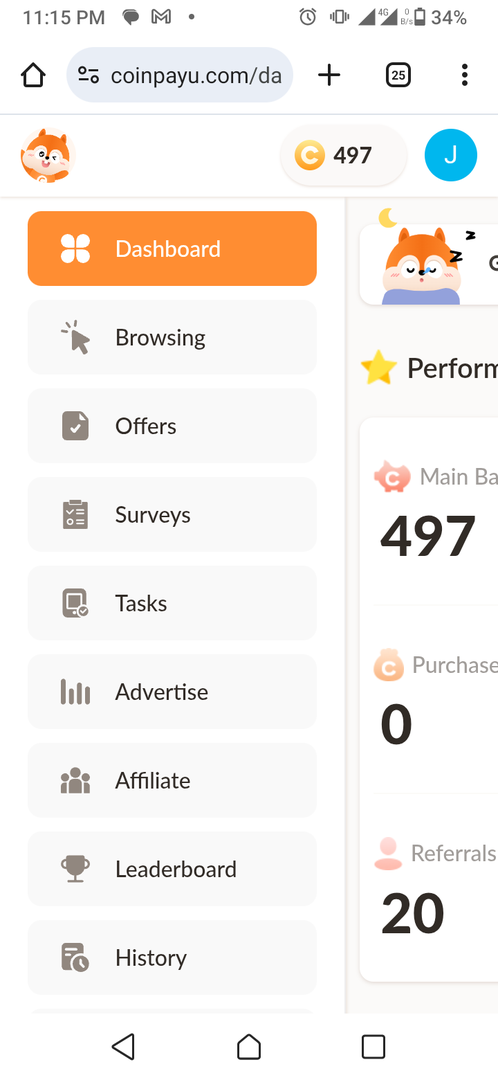Open the Surveys menu entry
This screenshot has width=498, height=1080.
(172, 515)
